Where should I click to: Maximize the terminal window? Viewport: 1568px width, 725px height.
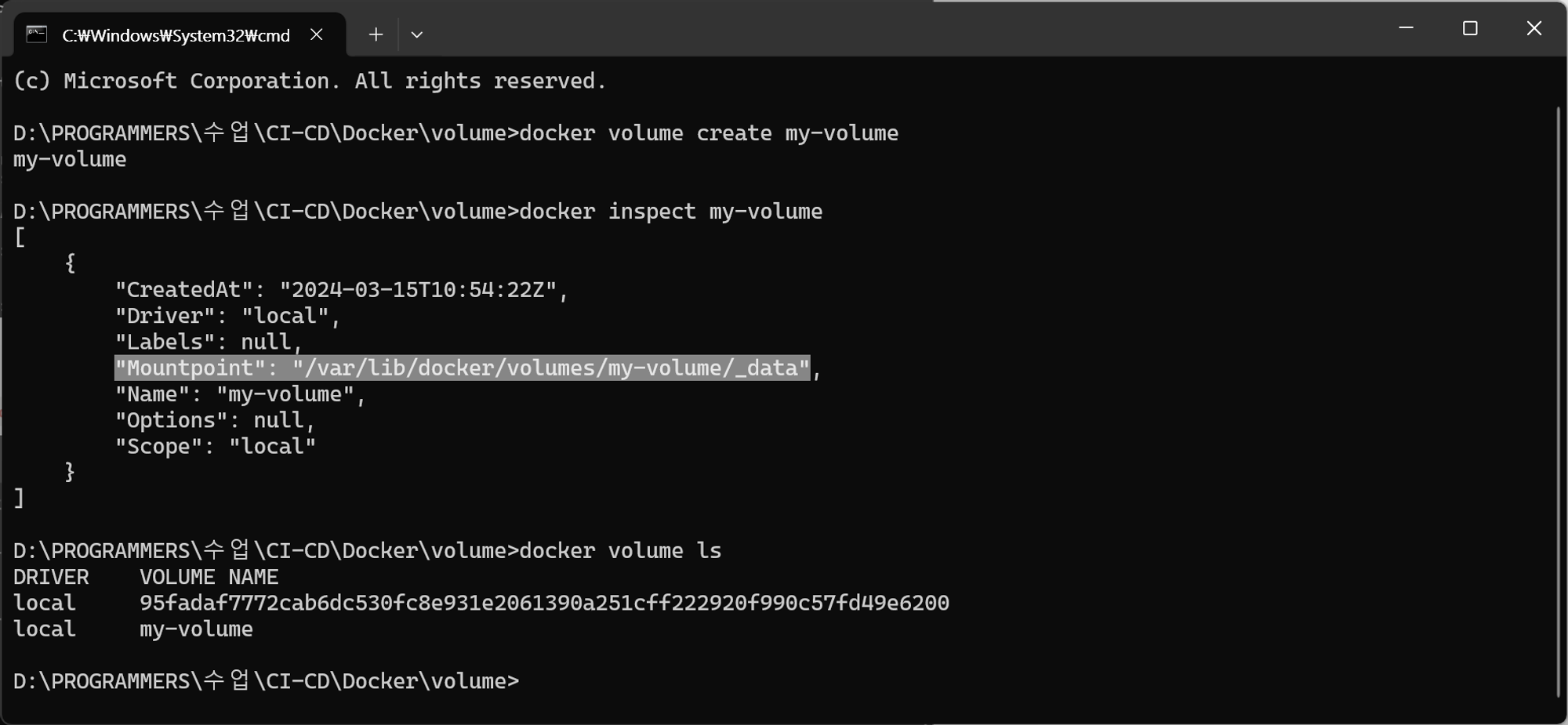1470,28
